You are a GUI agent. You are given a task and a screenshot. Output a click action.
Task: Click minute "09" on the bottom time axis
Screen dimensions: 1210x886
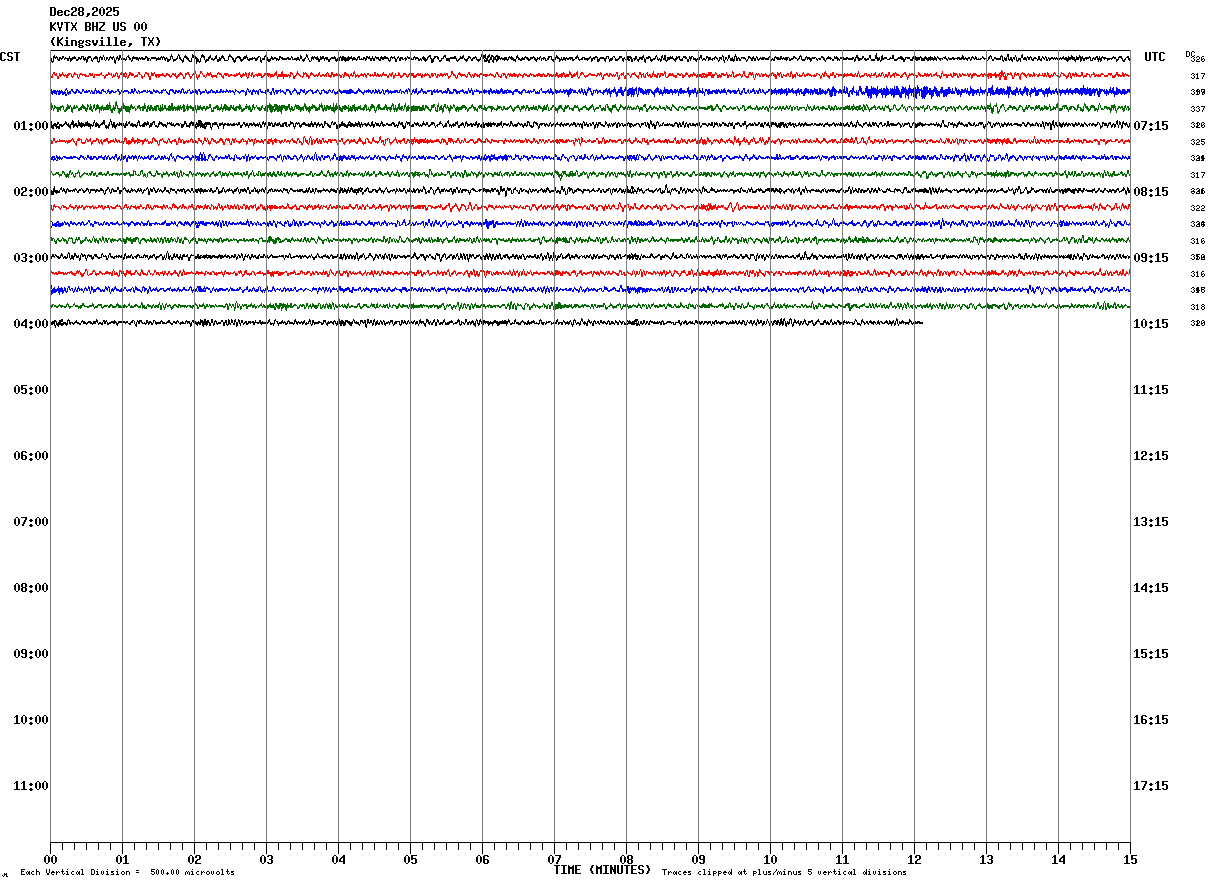(x=698, y=860)
